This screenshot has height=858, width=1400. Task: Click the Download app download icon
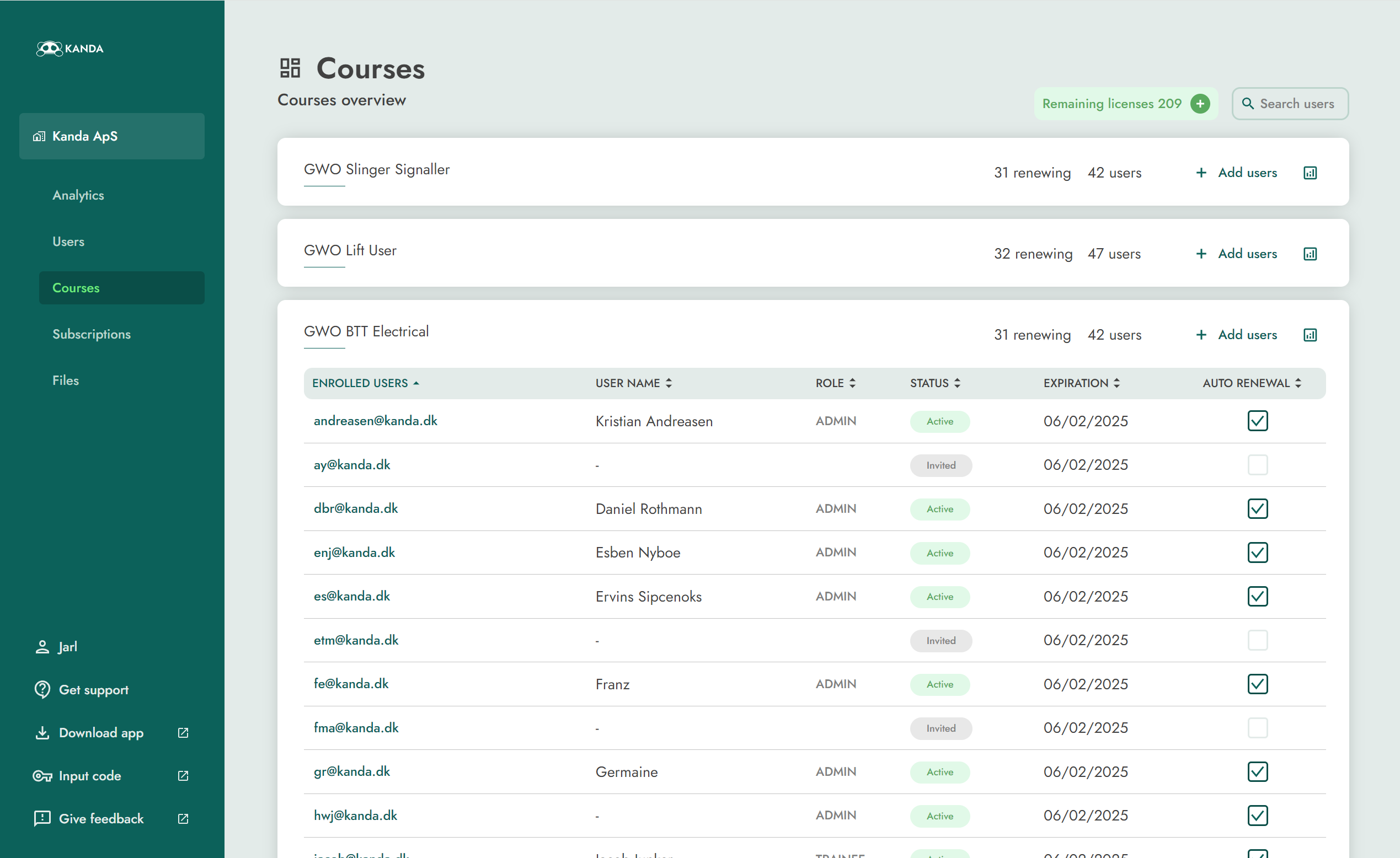click(x=42, y=732)
